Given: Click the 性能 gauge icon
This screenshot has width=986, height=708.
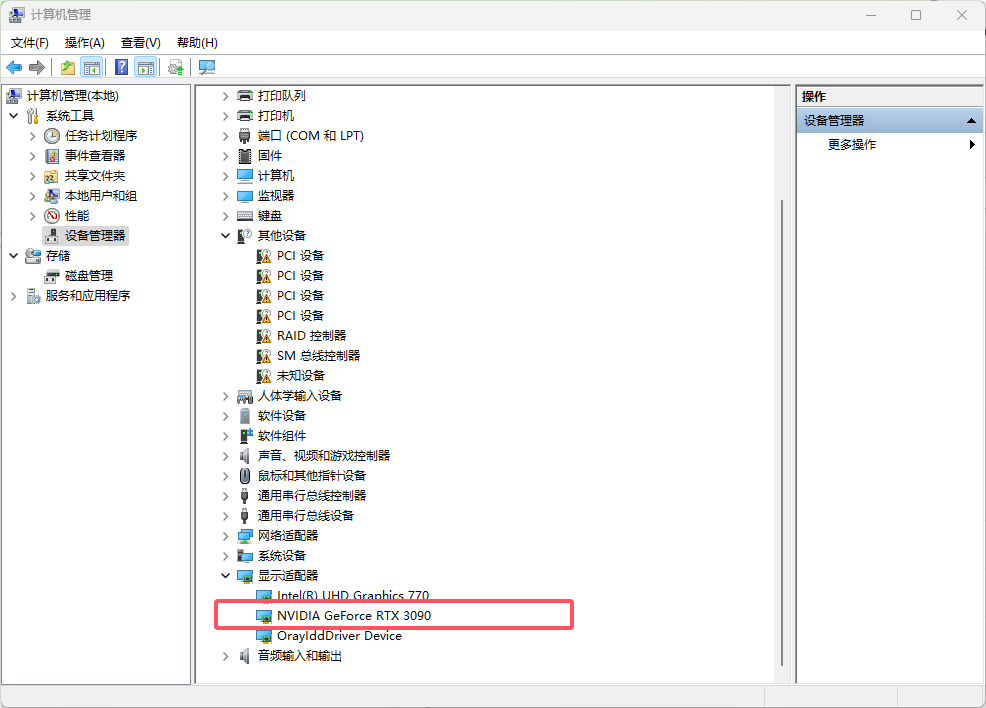Looking at the screenshot, I should pyautogui.click(x=52, y=216).
